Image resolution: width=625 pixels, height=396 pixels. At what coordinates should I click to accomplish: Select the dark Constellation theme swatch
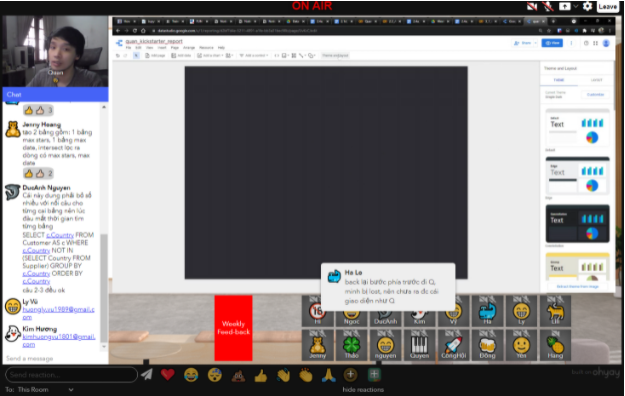pyautogui.click(x=577, y=223)
